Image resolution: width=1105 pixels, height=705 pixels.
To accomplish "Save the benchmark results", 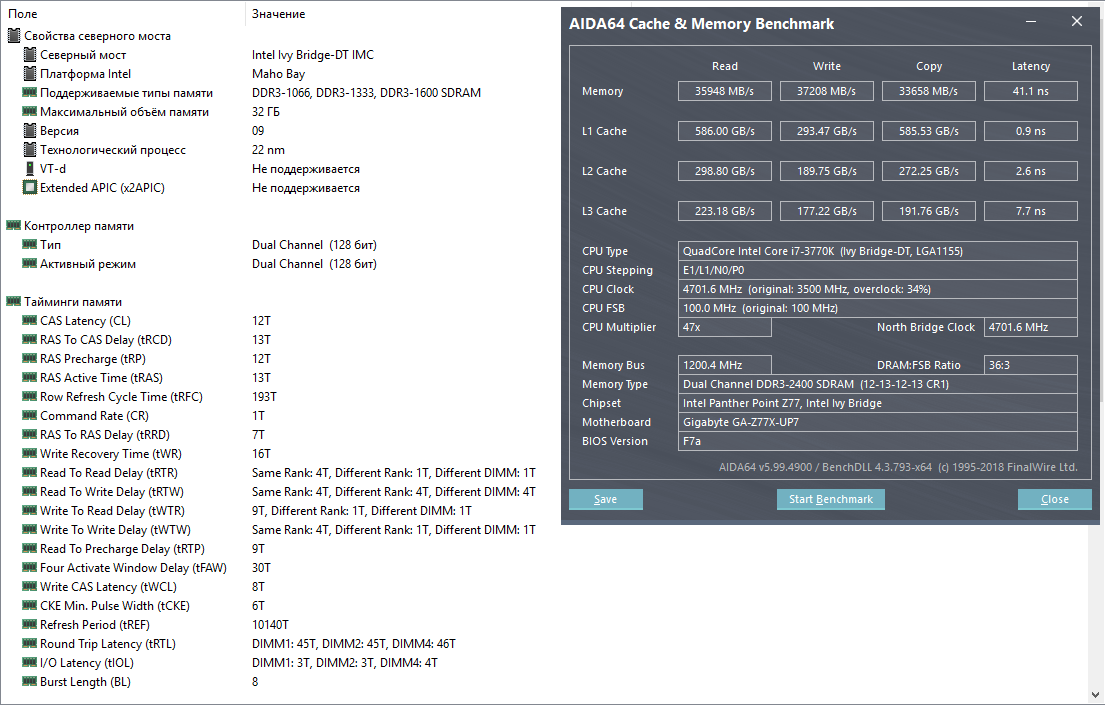I will point(605,499).
